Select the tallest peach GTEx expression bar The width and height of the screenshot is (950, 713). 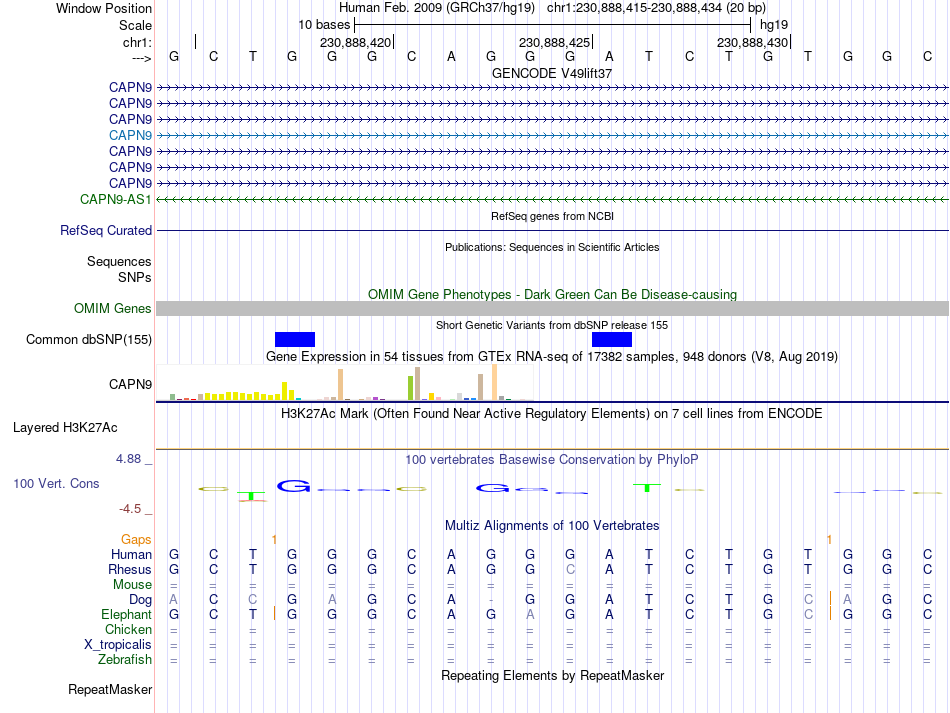[x=494, y=382]
